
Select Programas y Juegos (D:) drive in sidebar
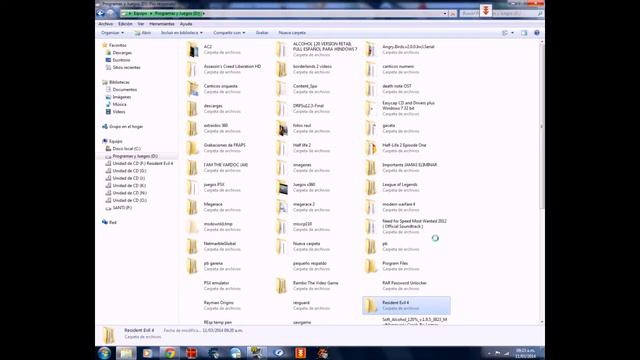(135, 156)
